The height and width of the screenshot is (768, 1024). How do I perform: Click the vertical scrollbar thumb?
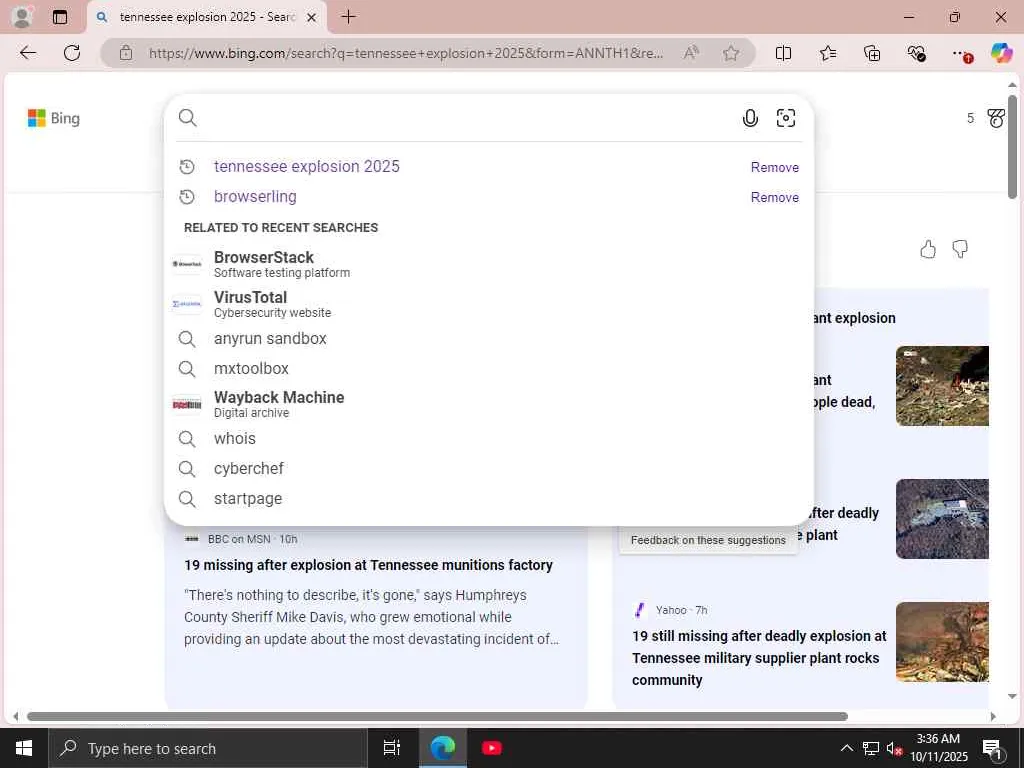click(1012, 147)
